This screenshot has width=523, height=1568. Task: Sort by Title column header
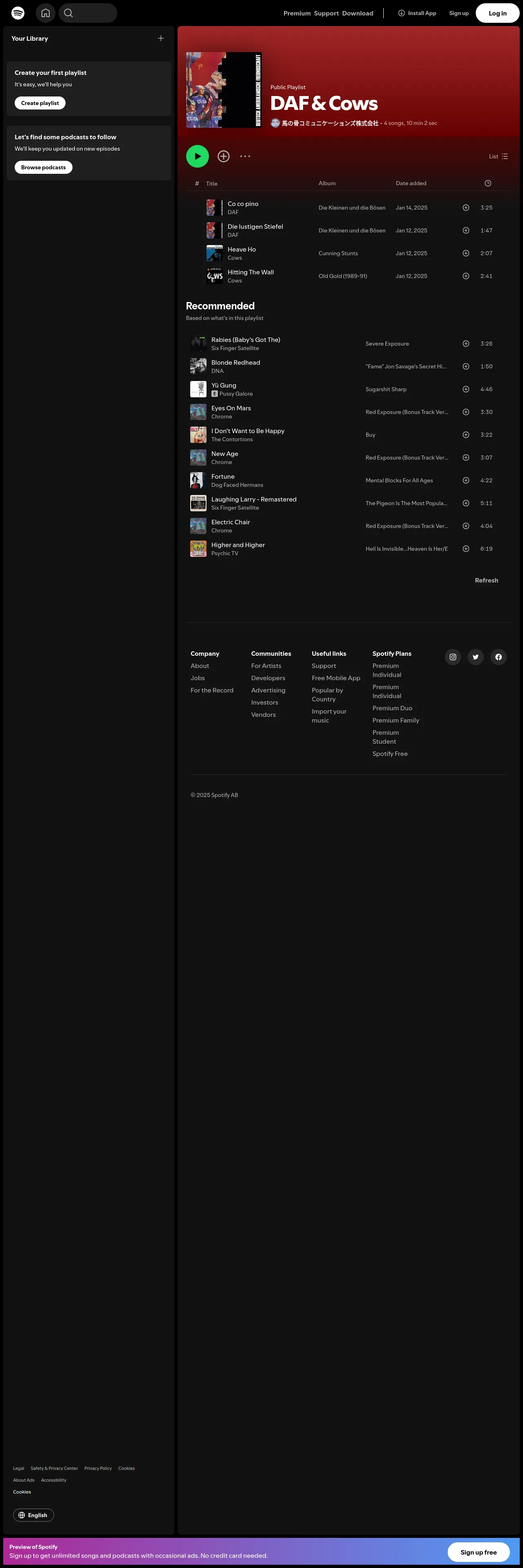point(212,184)
